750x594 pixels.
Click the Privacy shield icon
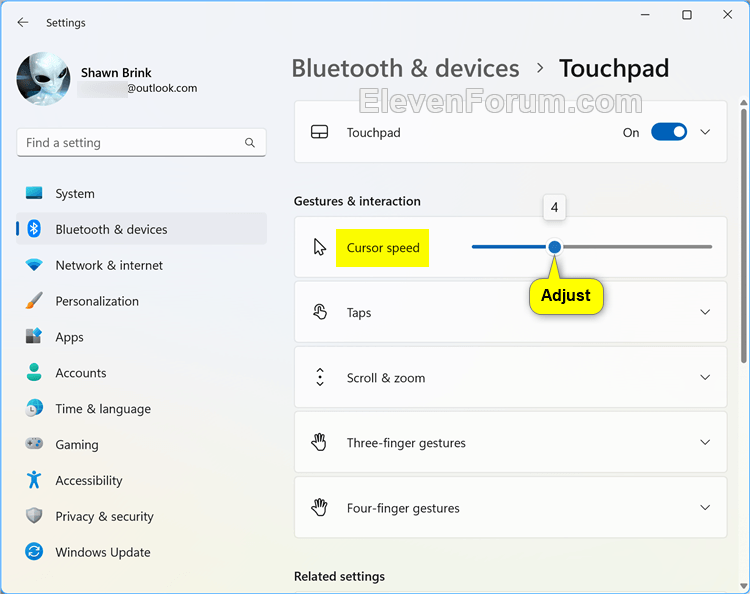34,516
